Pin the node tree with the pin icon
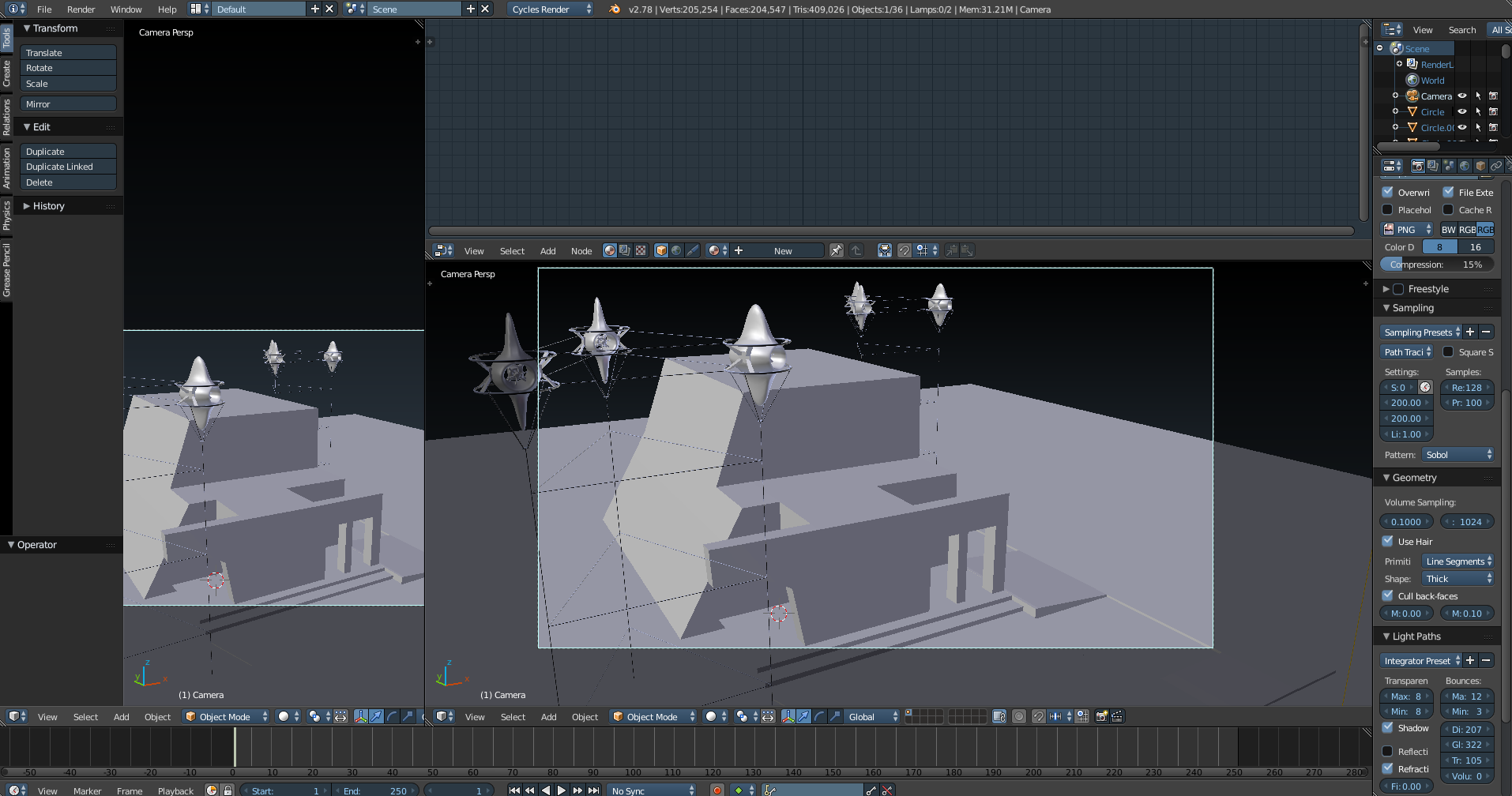 [836, 250]
